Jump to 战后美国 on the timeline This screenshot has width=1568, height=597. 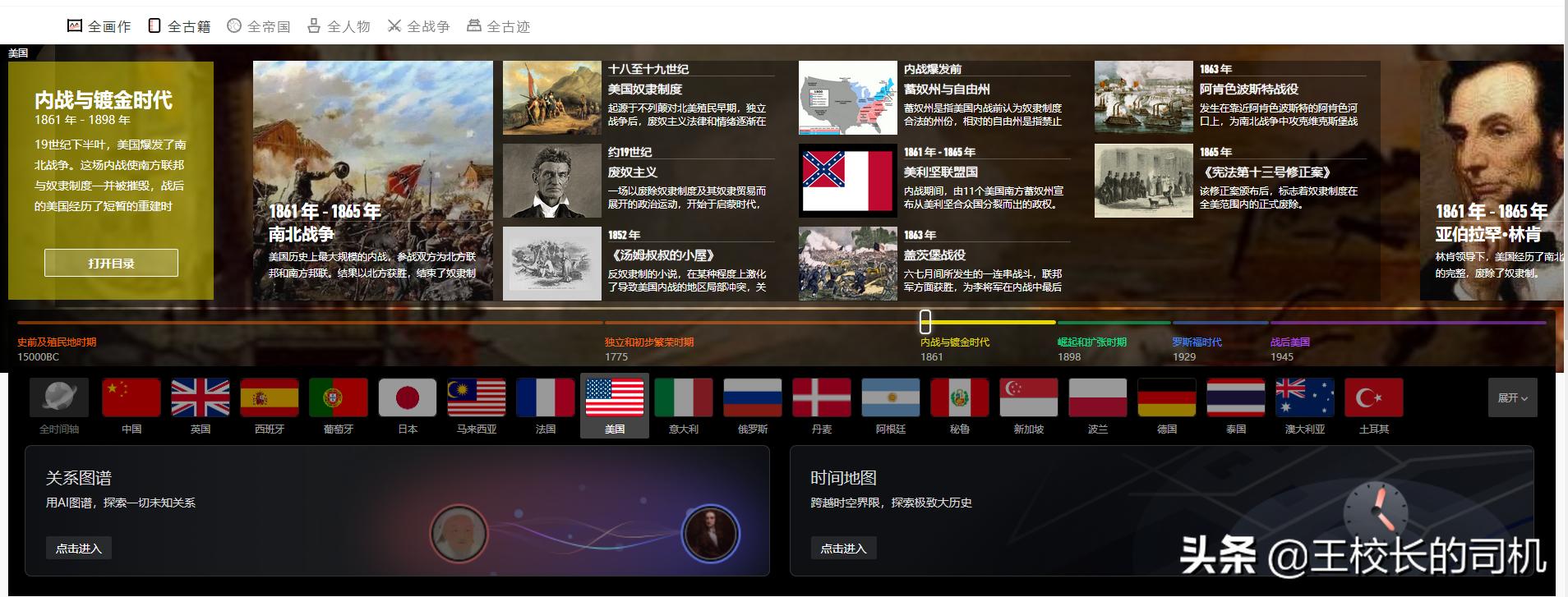1290,342
